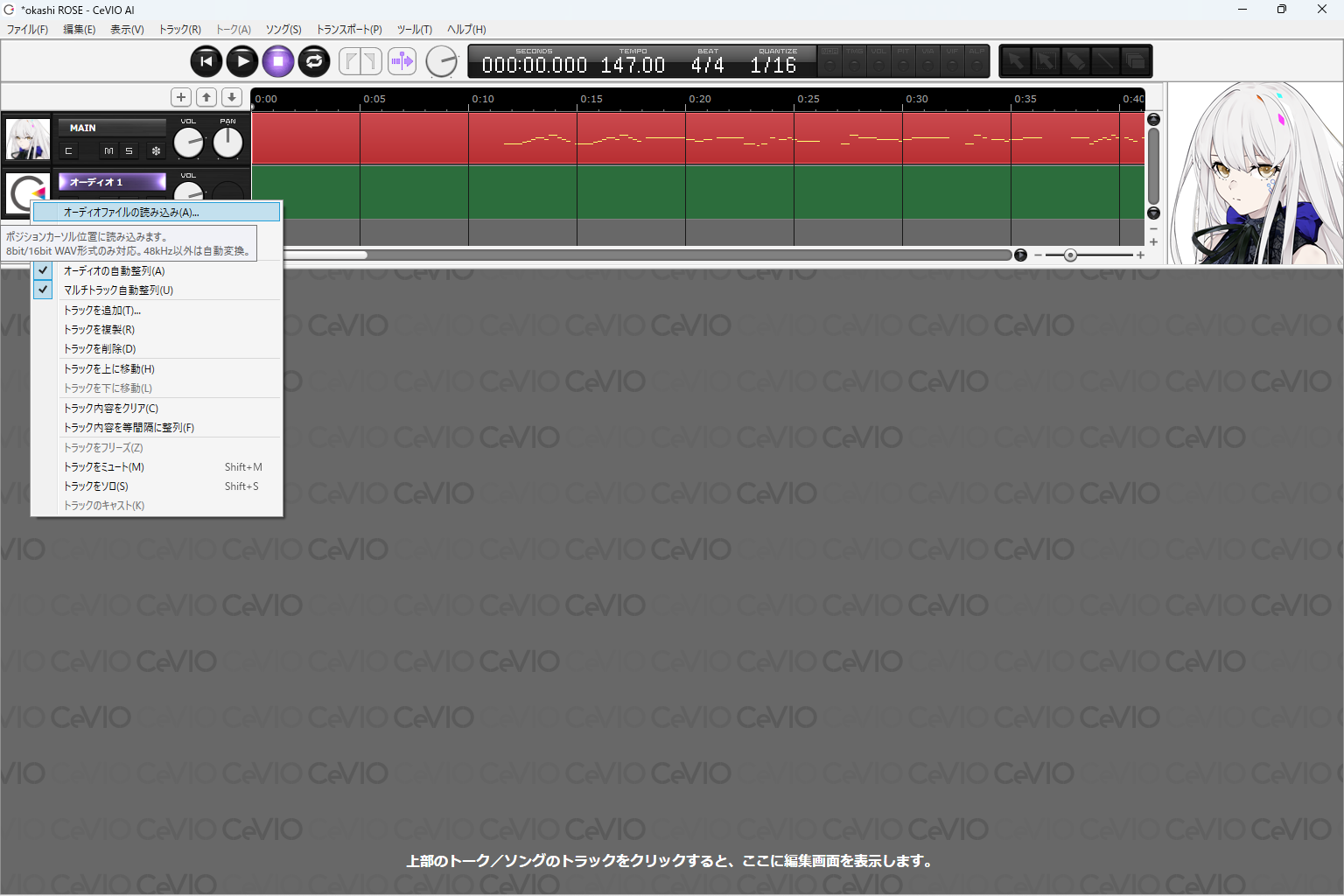1344x896 pixels.
Task: Click the purple auto-scroll arrow icon
Action: (402, 61)
